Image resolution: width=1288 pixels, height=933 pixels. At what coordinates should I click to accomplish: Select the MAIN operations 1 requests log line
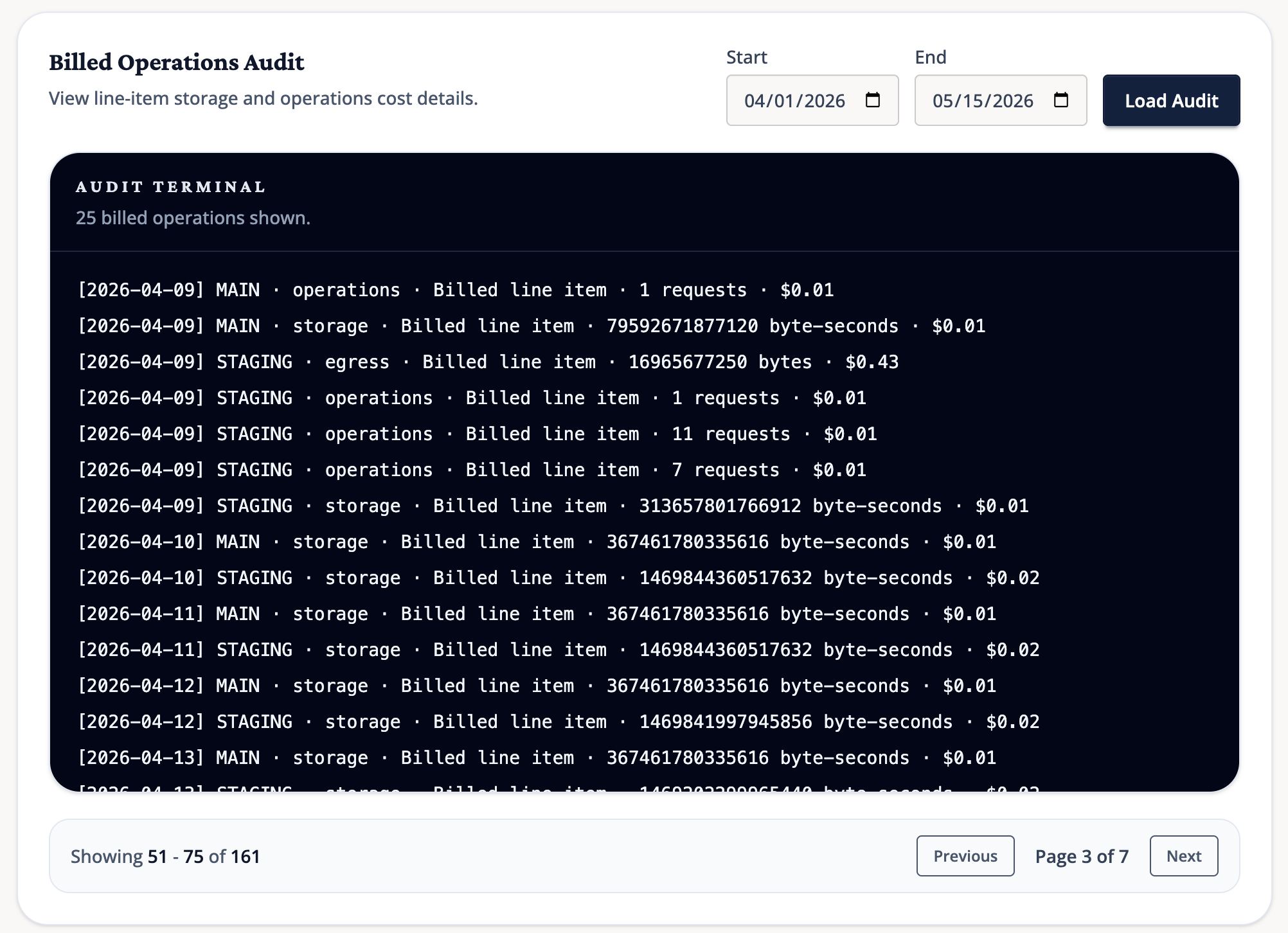(x=456, y=290)
